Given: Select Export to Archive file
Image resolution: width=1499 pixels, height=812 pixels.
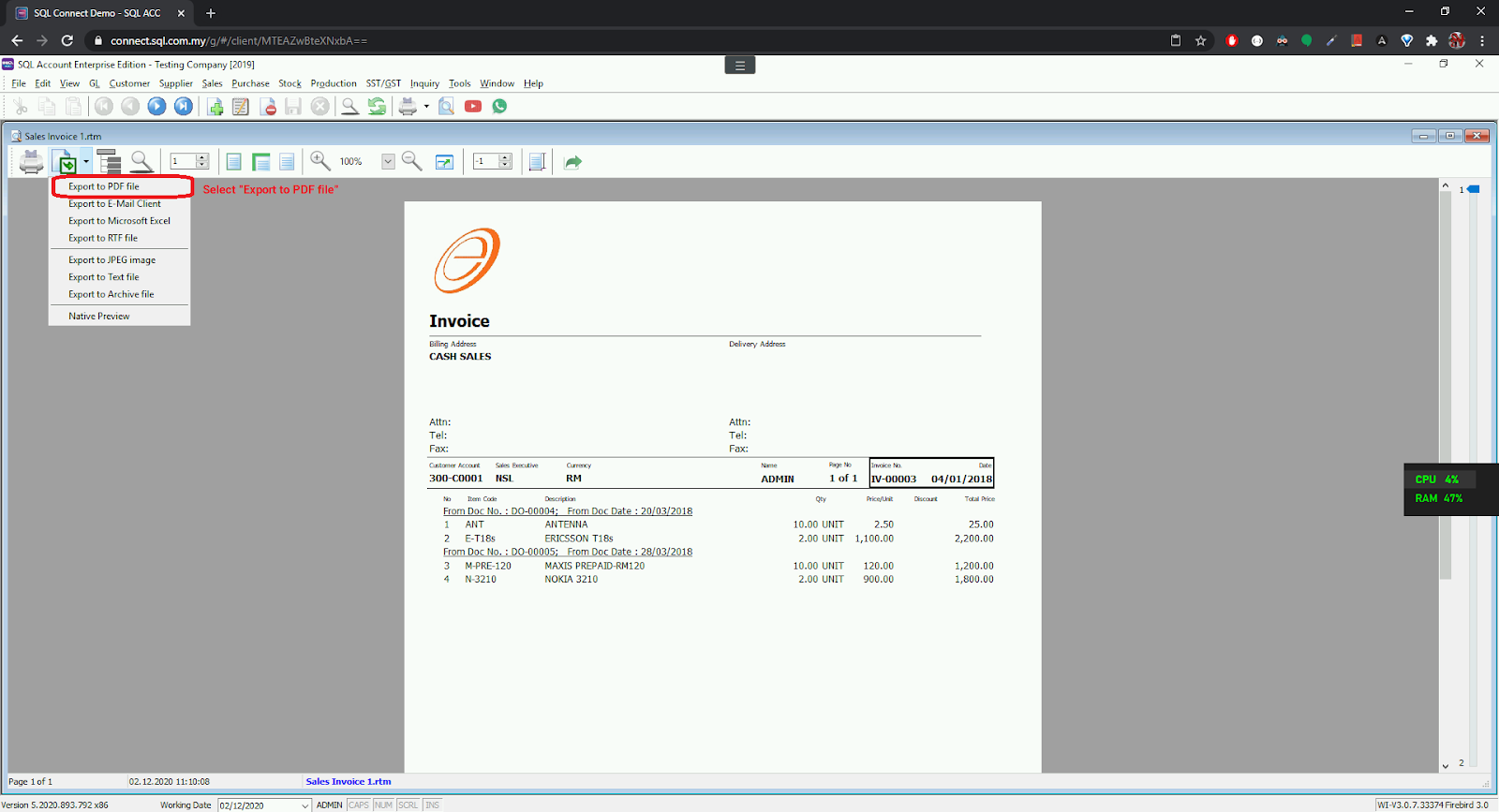Looking at the screenshot, I should click(111, 294).
